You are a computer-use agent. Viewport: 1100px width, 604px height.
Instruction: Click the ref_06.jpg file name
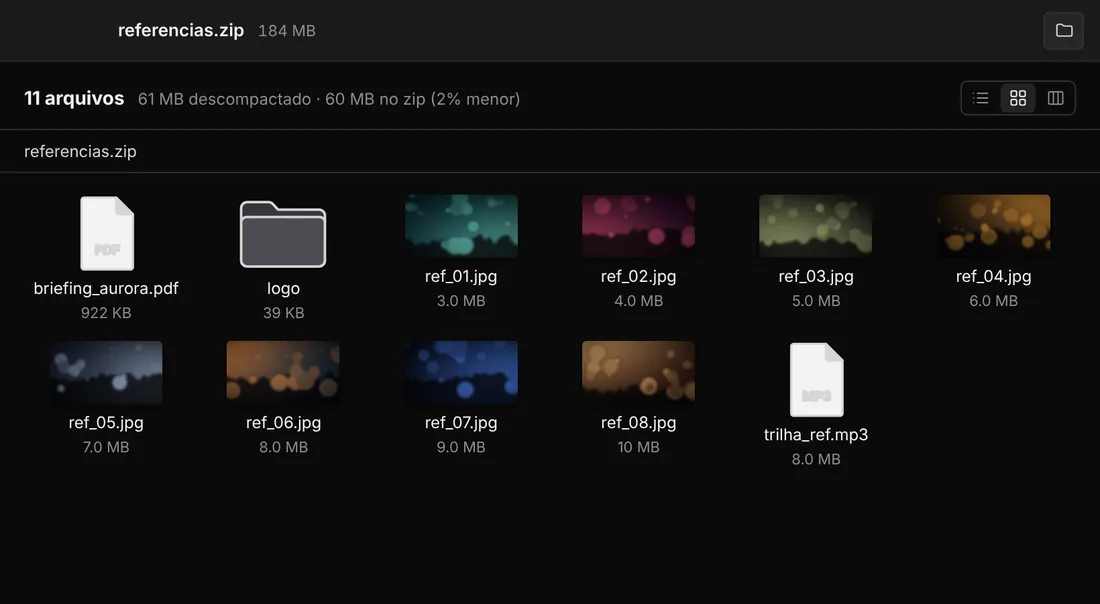[283, 423]
